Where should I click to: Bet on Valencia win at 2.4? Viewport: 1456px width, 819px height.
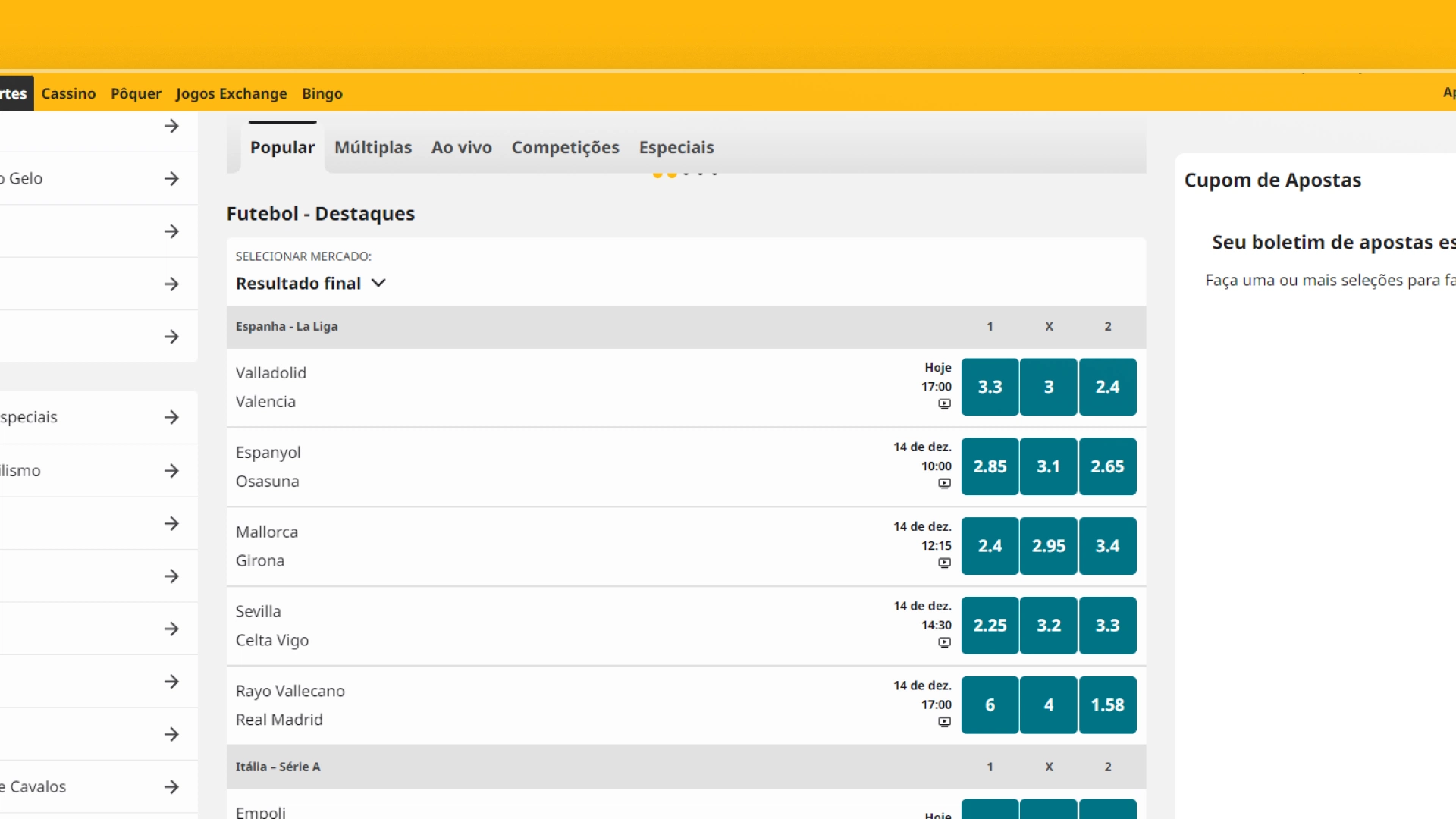tap(1107, 387)
